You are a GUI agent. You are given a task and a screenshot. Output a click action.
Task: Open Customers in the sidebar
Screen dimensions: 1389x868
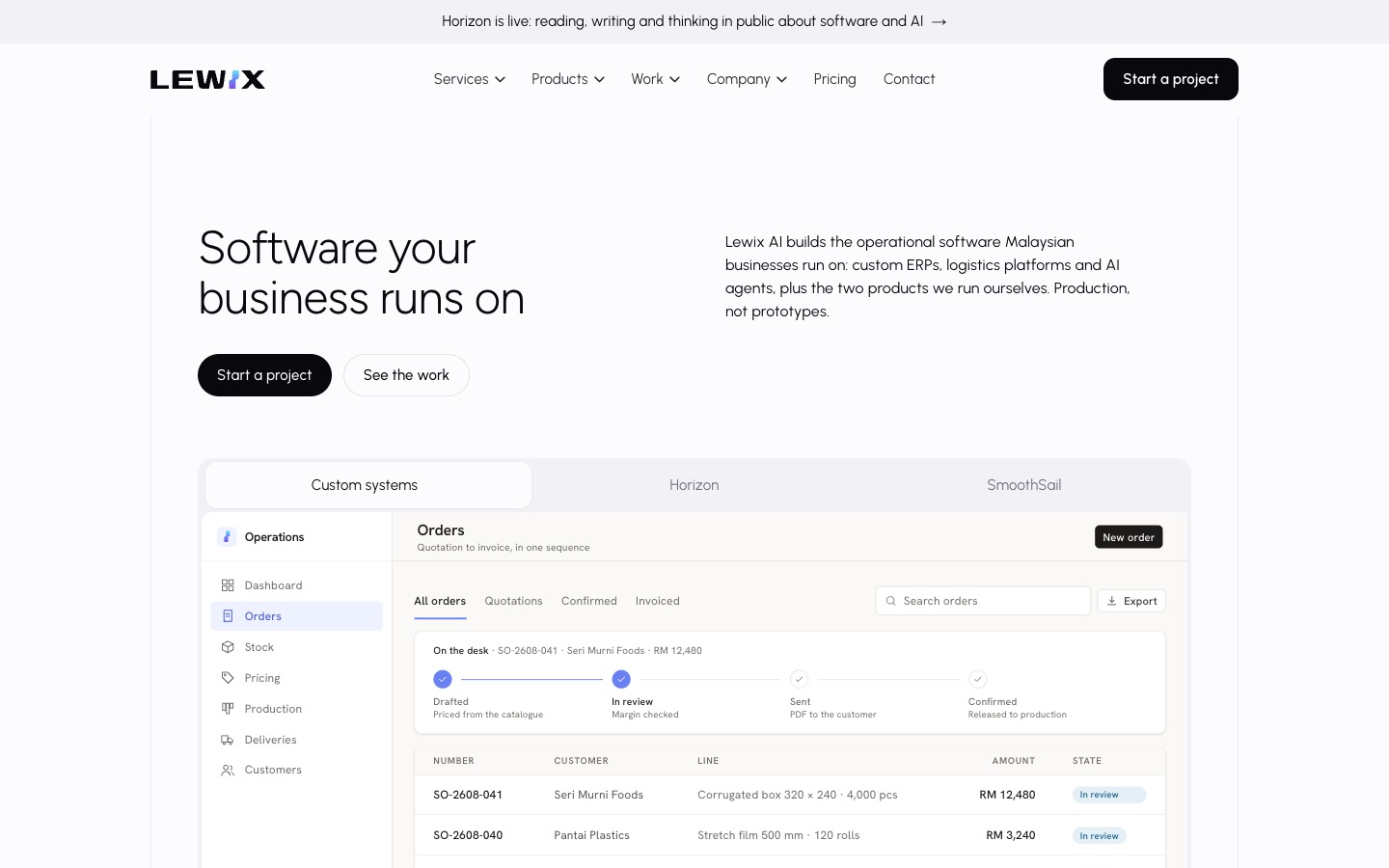click(297, 770)
